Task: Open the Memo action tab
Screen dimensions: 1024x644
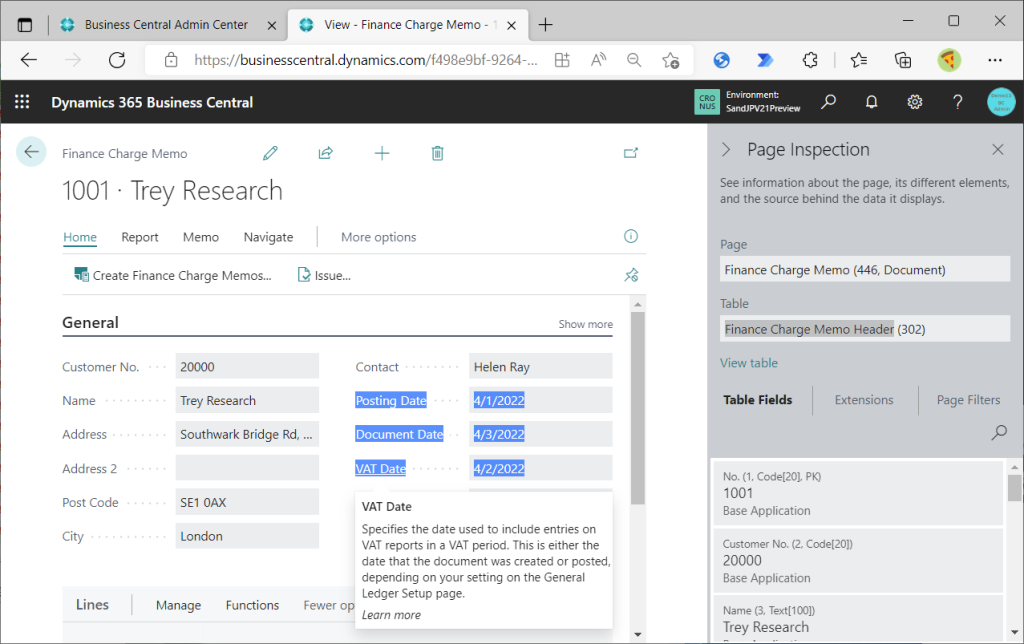Action: (x=200, y=237)
